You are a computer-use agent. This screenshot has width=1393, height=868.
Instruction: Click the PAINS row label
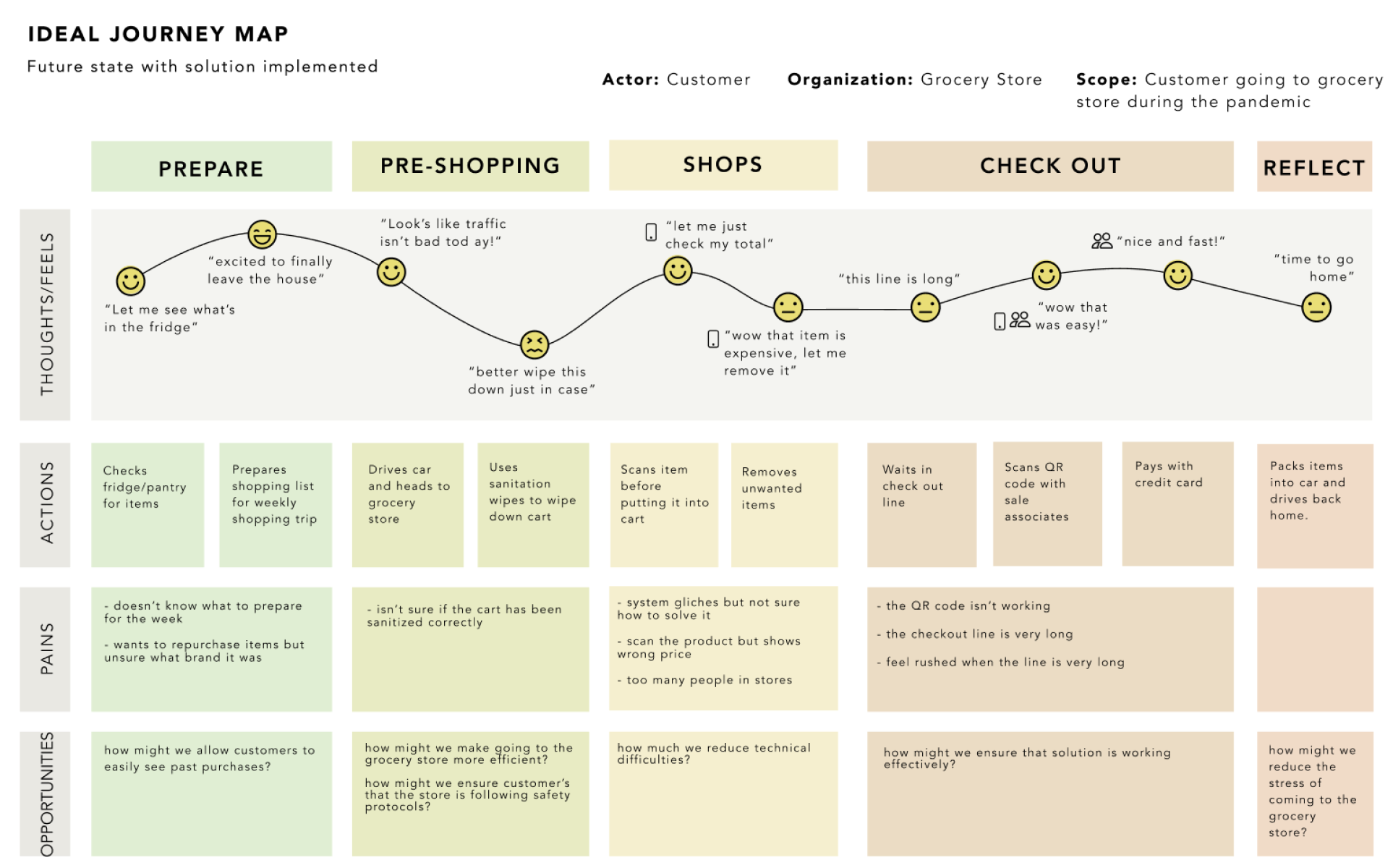(46, 649)
